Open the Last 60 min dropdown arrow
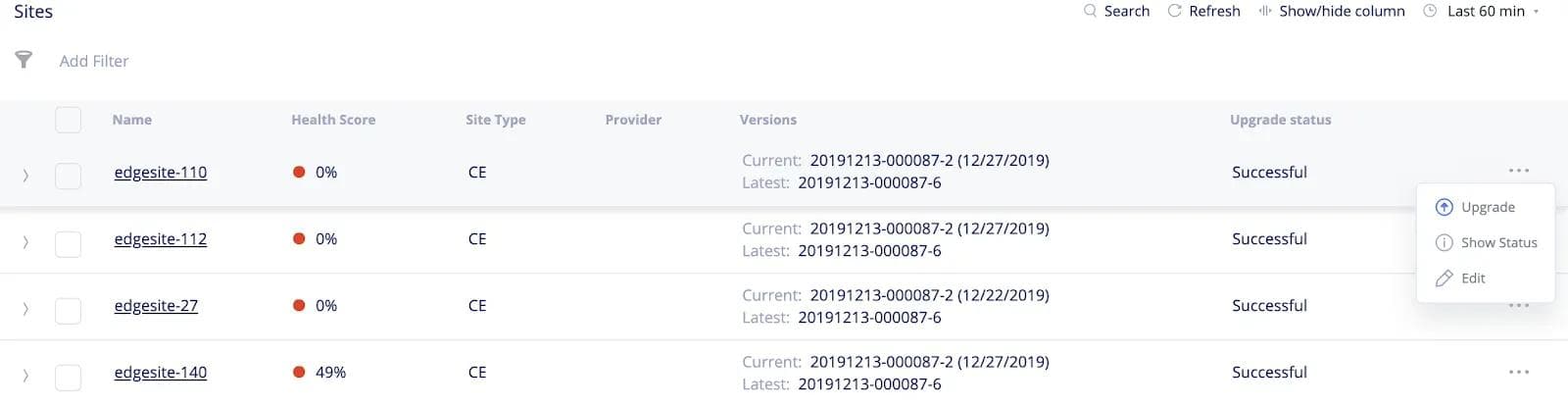The width and height of the screenshot is (1568, 406). point(1536,12)
